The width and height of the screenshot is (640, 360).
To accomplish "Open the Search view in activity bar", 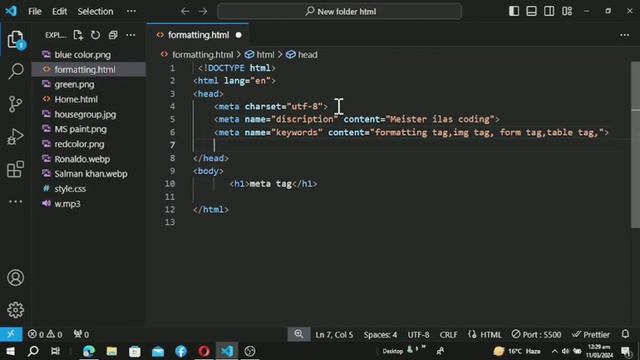I will (x=16, y=71).
